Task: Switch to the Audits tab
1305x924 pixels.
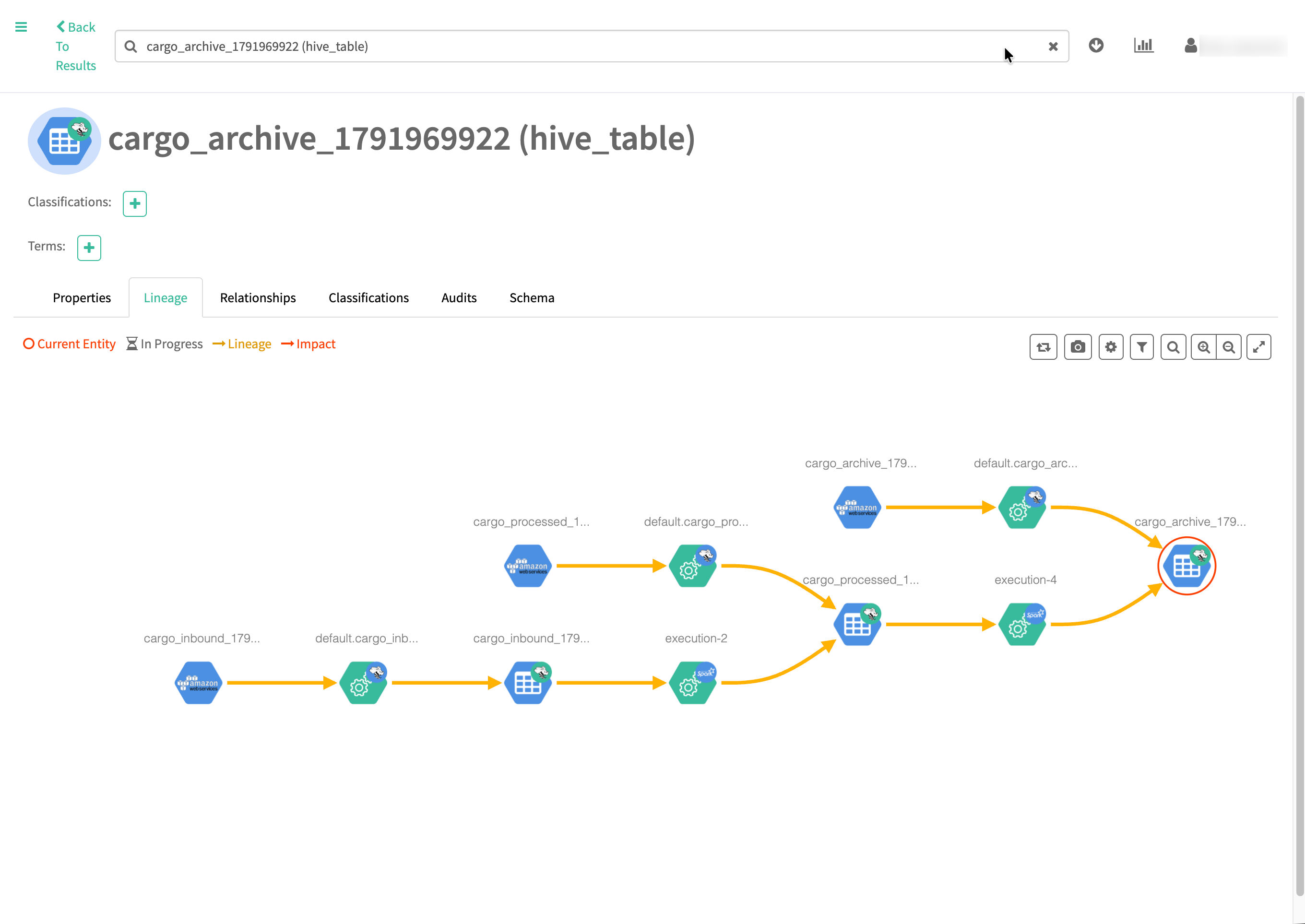Action: 459,297
